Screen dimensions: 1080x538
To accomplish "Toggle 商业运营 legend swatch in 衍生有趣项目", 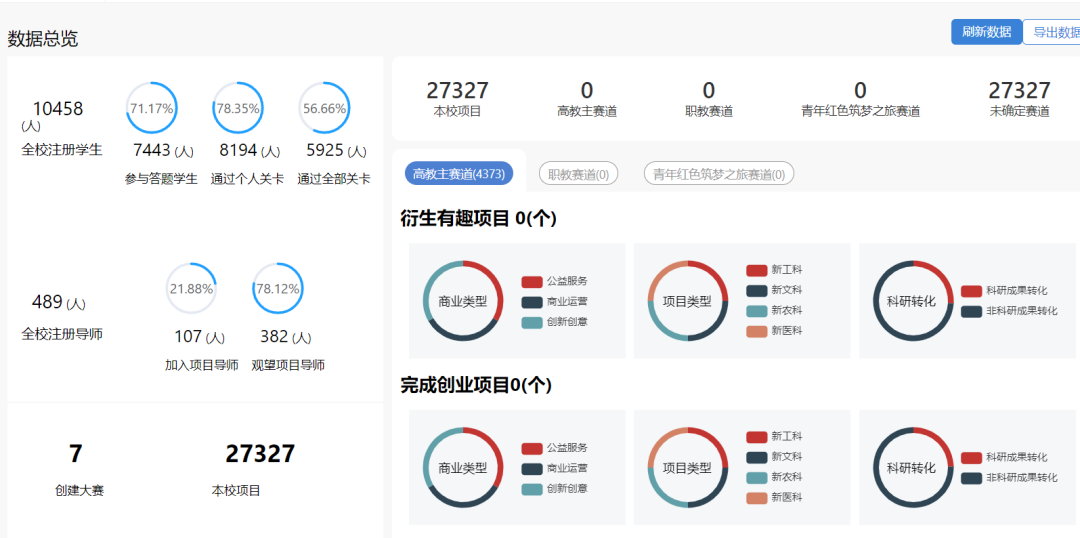I will pyautogui.click(x=532, y=302).
